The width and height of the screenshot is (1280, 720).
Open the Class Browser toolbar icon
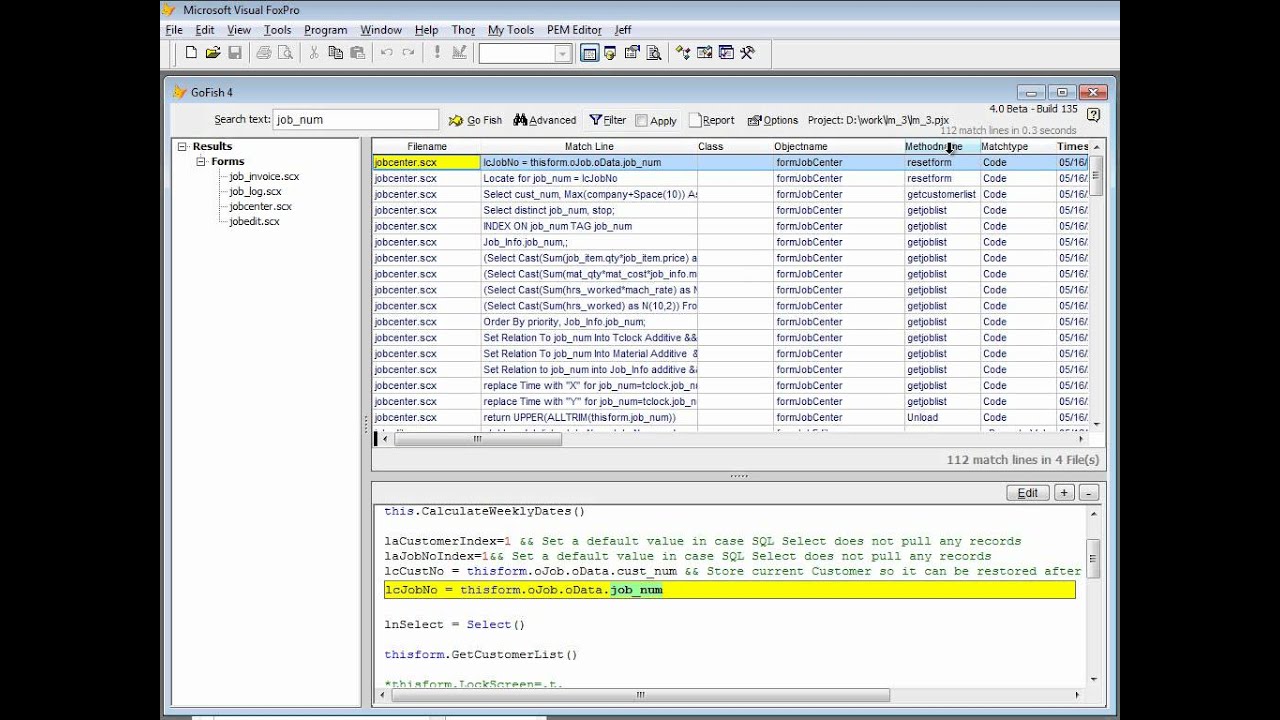click(683, 53)
